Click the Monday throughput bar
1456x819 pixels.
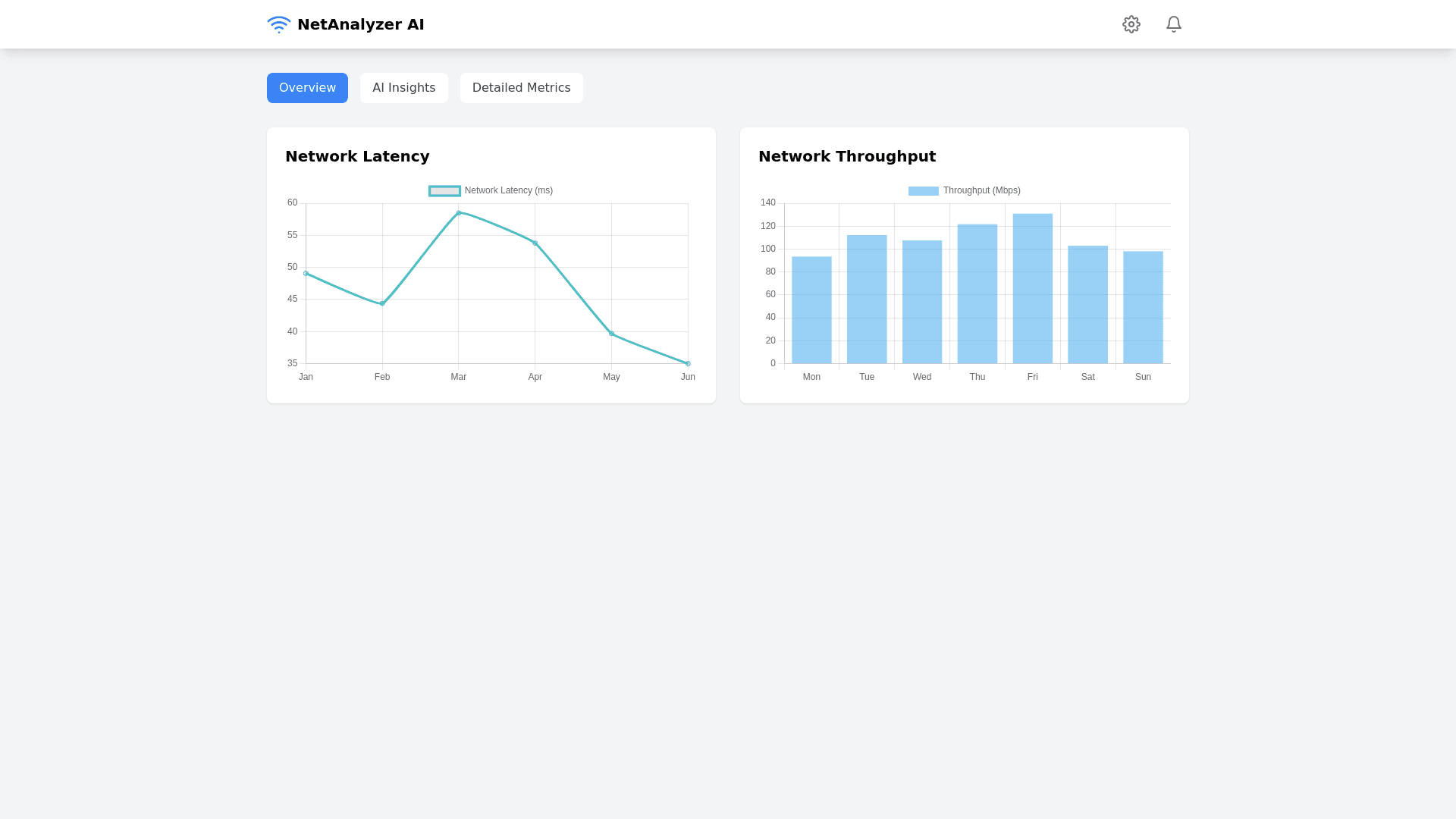pyautogui.click(x=811, y=309)
